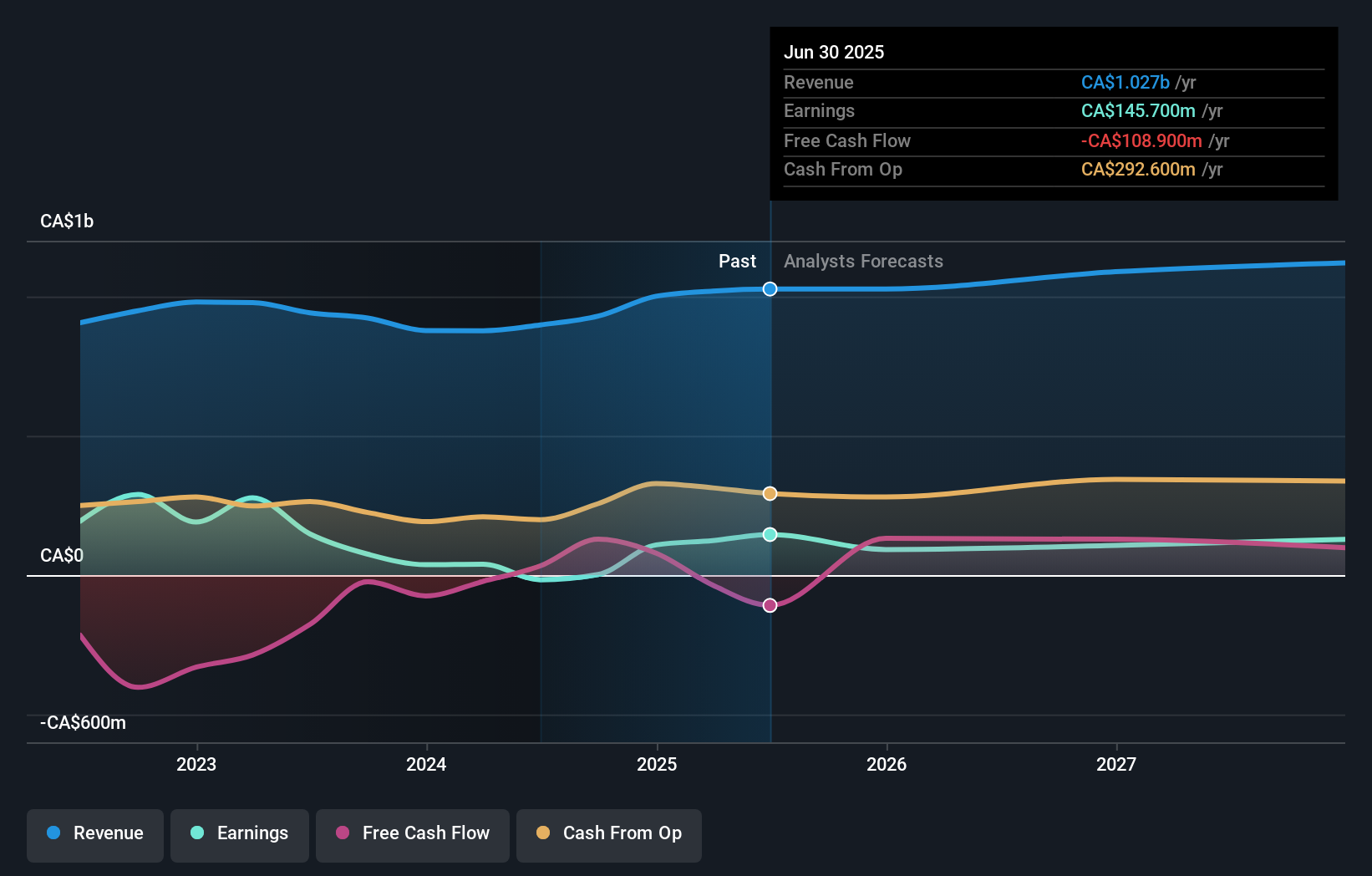Click the Past section label
The image size is (1372, 876).
click(737, 261)
